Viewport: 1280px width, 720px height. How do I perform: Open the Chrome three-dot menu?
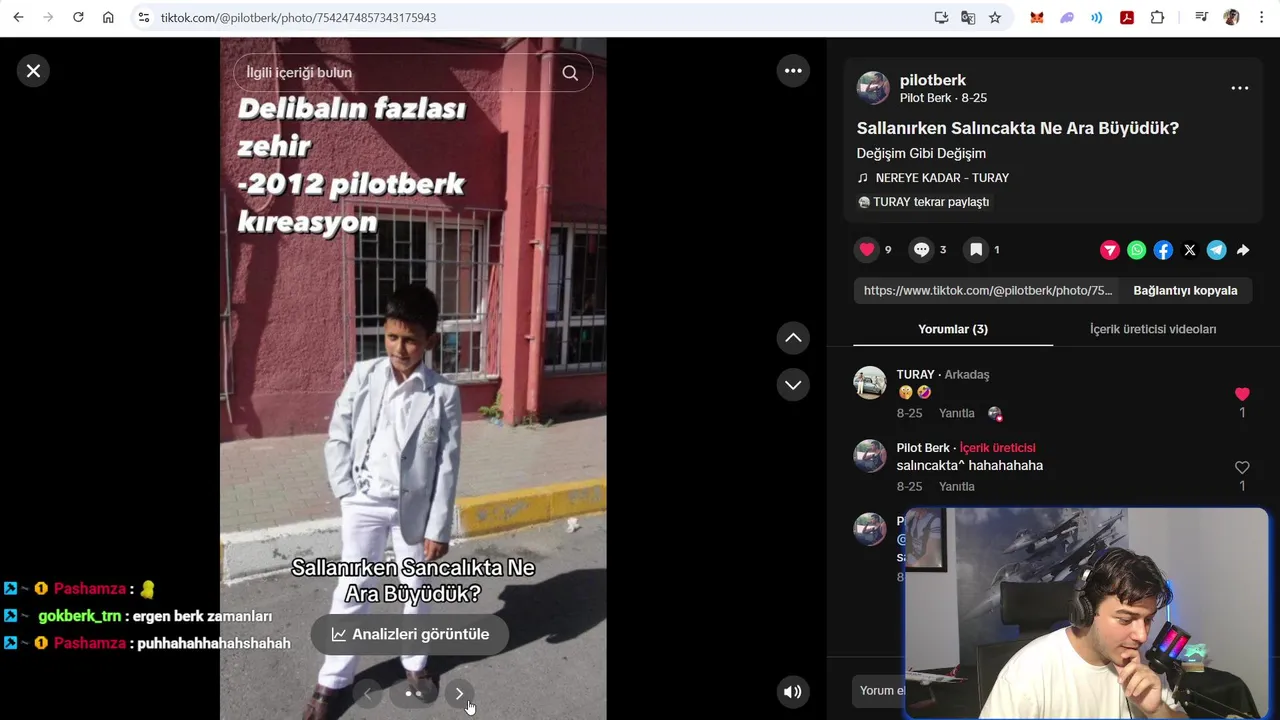pos(1261,17)
